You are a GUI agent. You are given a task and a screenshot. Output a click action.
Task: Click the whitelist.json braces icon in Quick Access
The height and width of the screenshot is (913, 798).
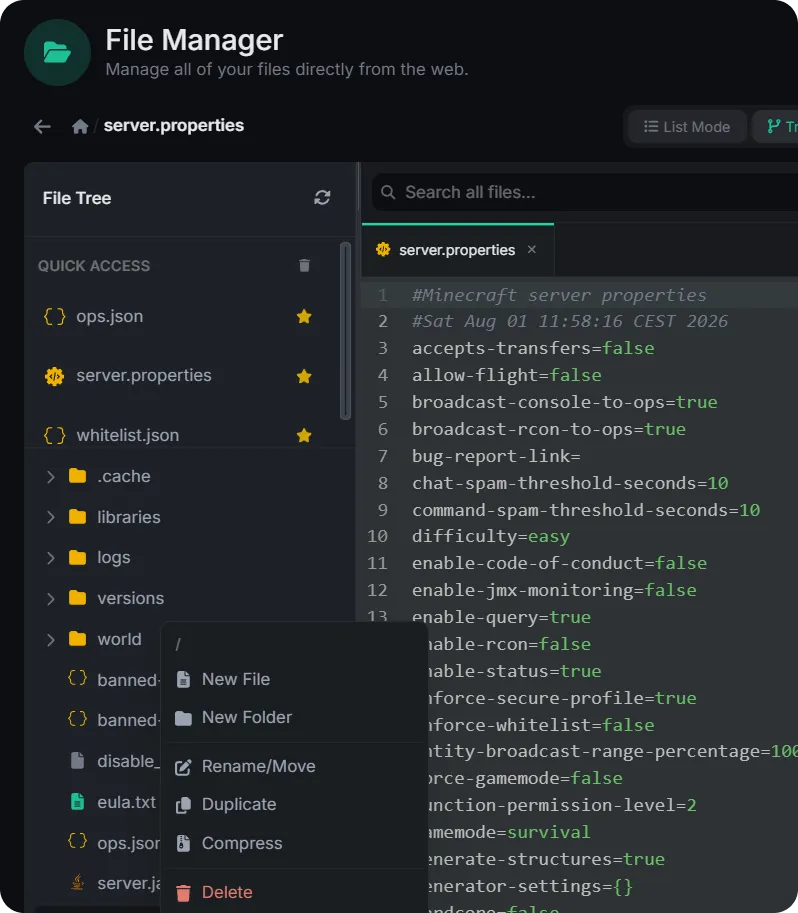coord(55,436)
